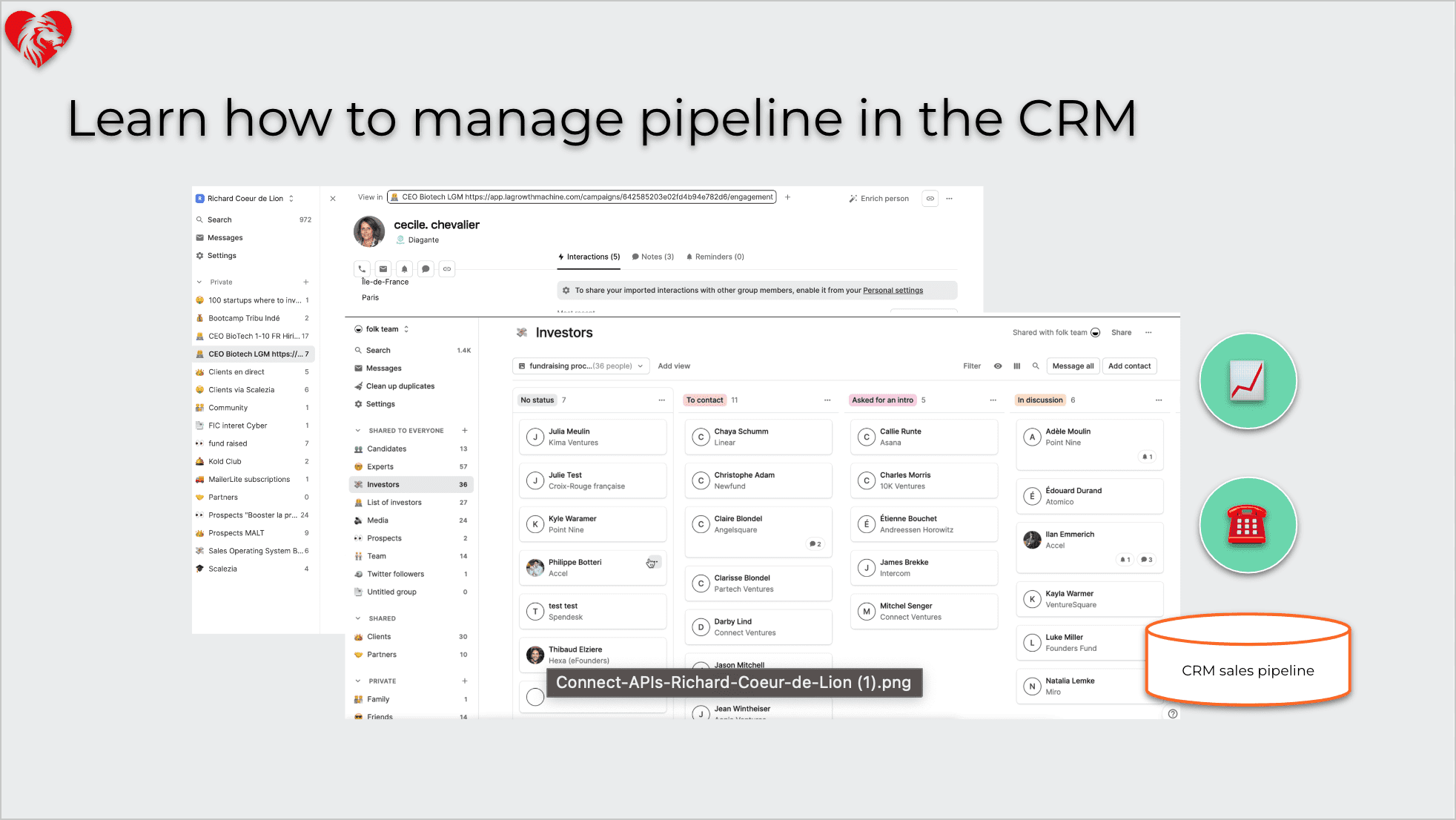Open the folk team workspace switcher

[x=382, y=329]
